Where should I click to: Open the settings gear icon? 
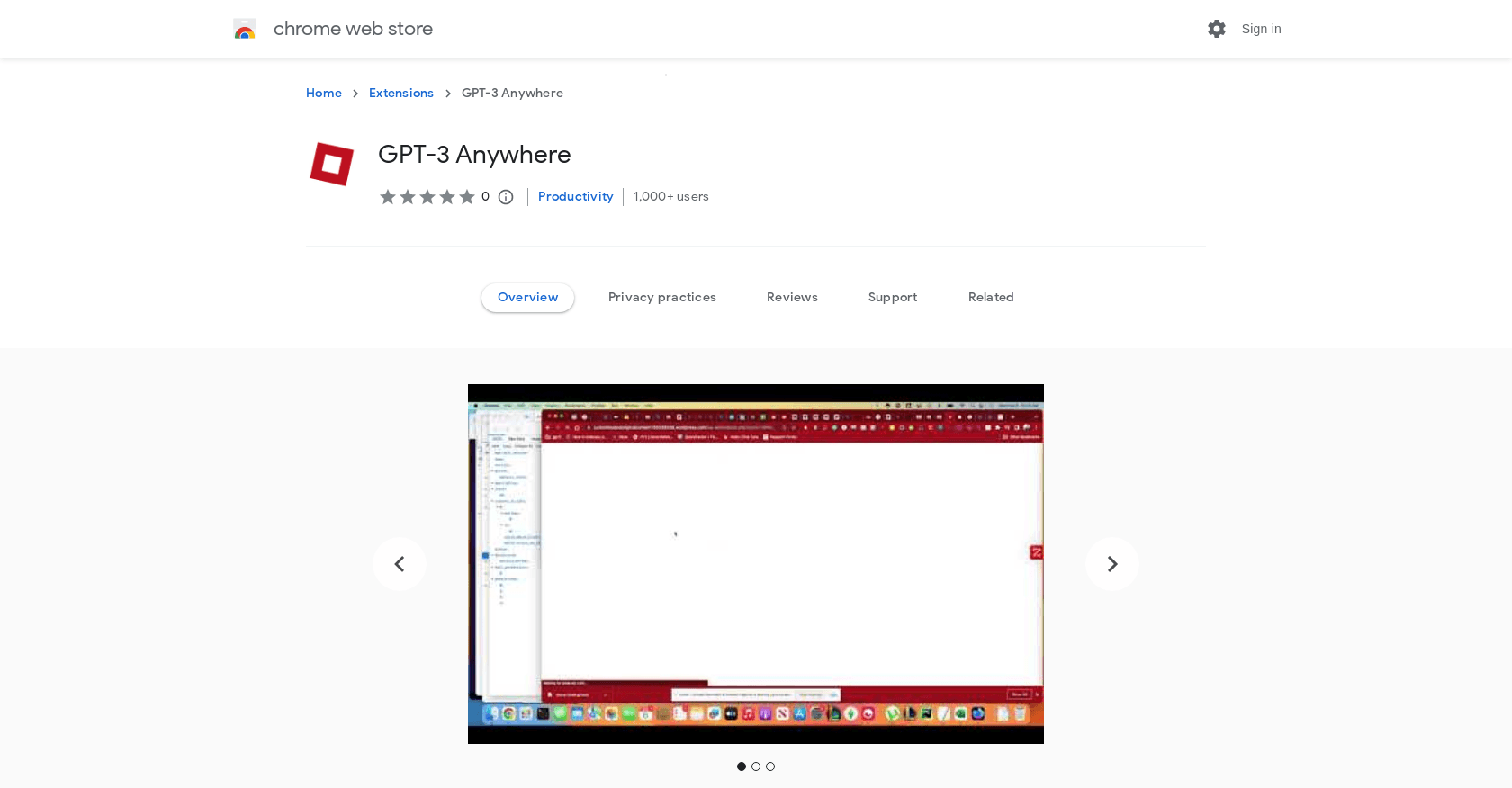point(1217,29)
